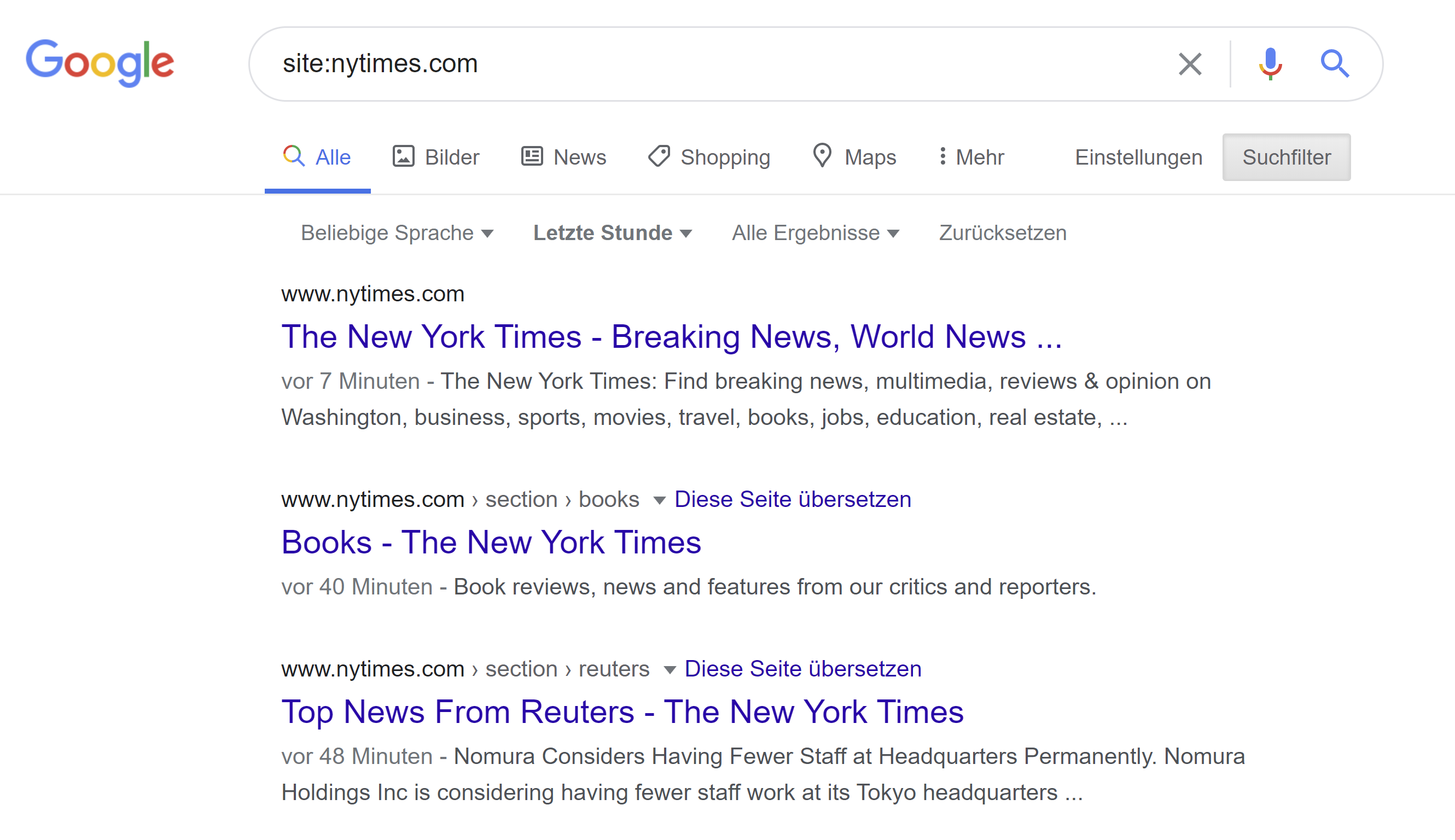The image size is (1455, 840).
Task: Open the Alle Ergebnisse dropdown
Action: 815,232
